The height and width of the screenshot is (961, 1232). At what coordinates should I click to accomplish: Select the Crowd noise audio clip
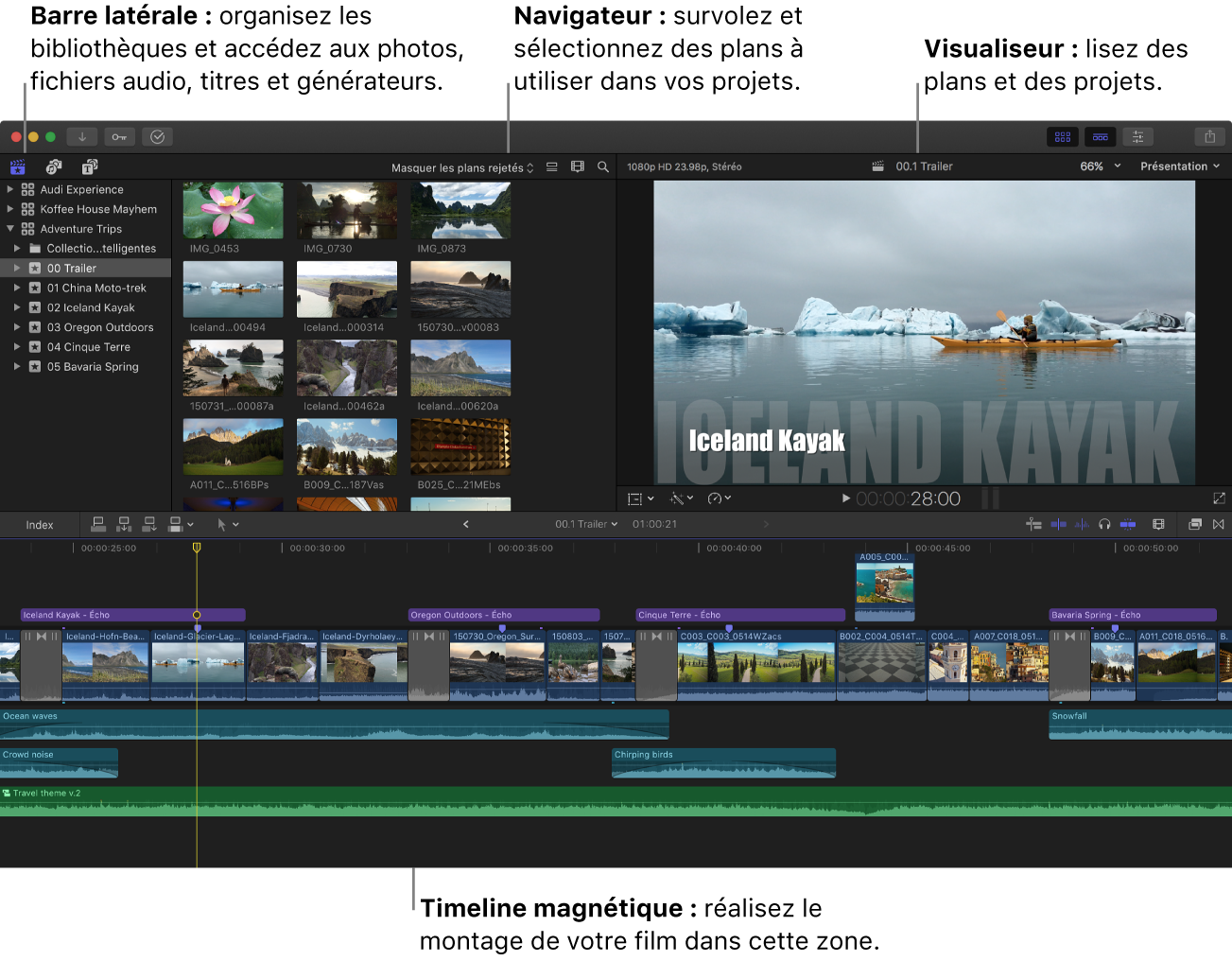59,763
